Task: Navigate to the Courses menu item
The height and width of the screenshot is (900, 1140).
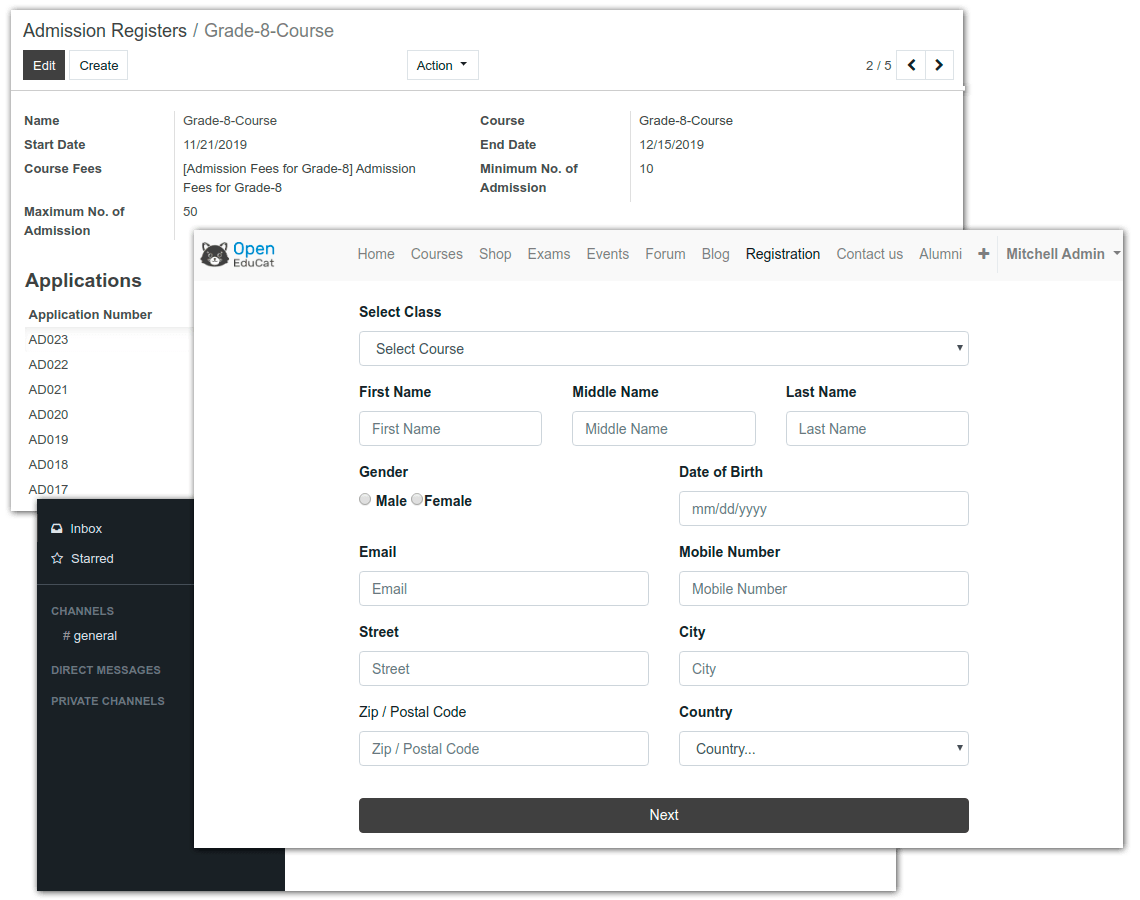Action: tap(436, 253)
